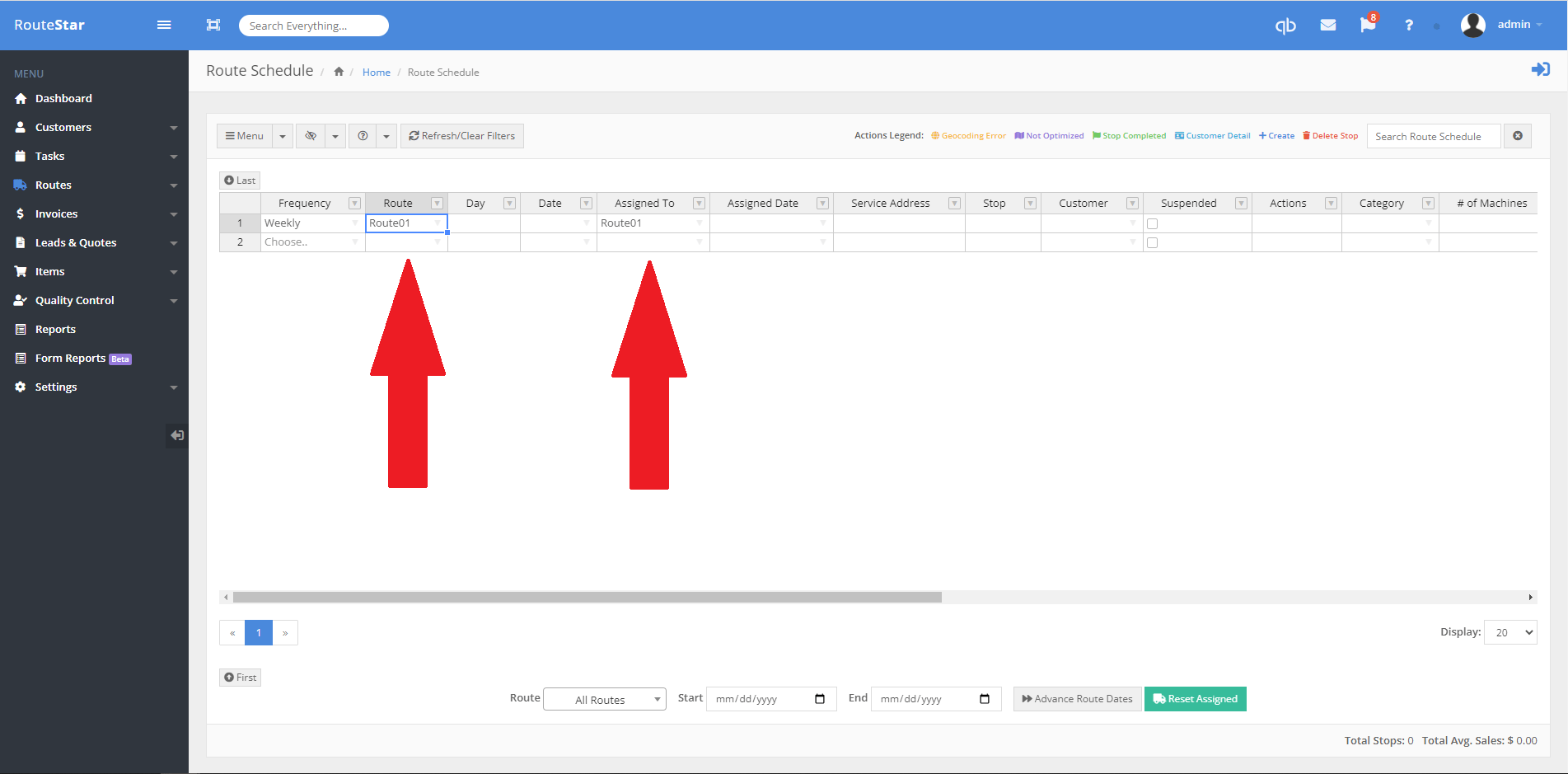The image size is (1568, 774).
Task: Select the fullscreen icon beside the search bar
Action: (x=213, y=25)
